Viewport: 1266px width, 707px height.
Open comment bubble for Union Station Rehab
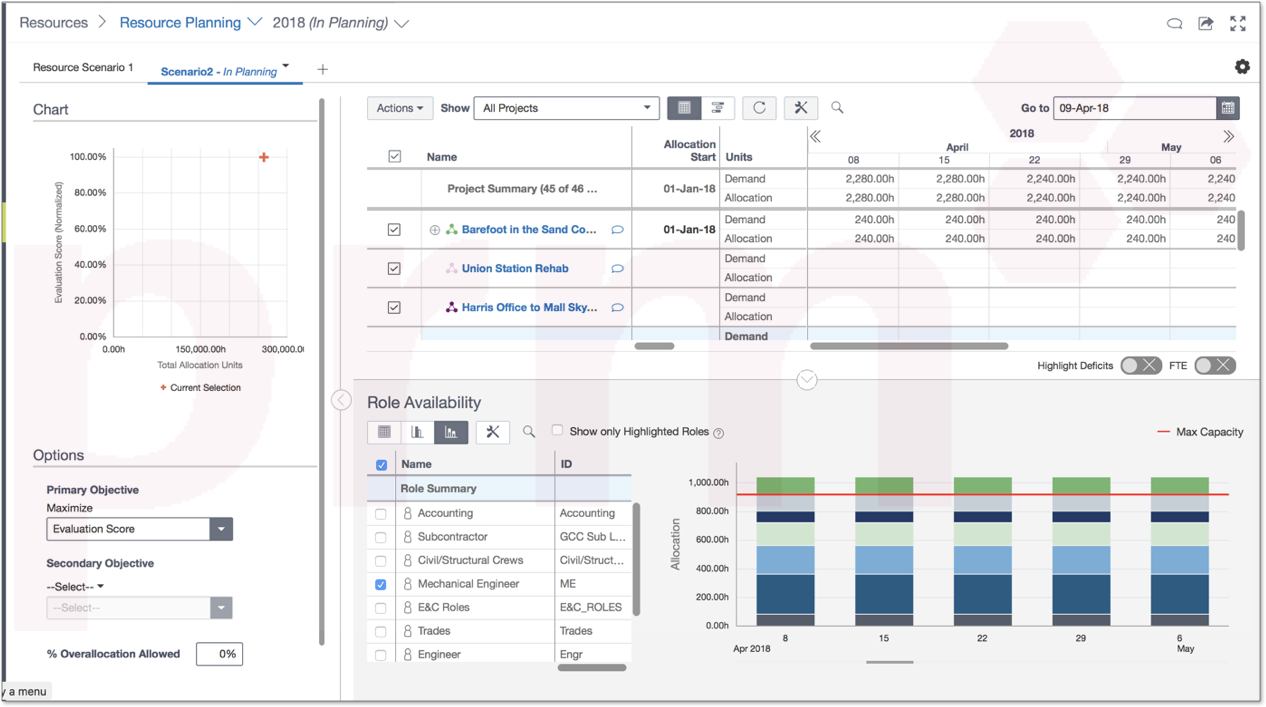[617, 269]
